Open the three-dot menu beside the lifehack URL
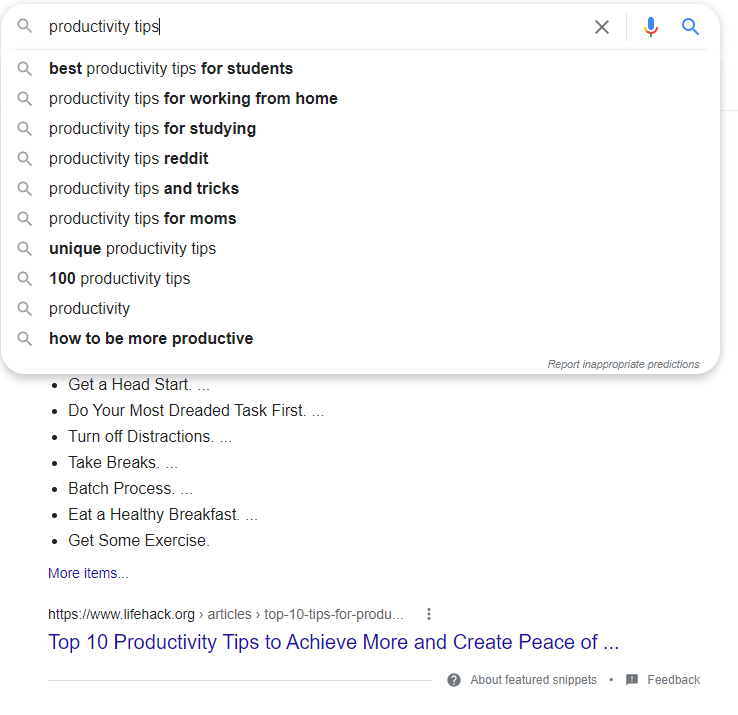The height and width of the screenshot is (715, 738). 428,614
